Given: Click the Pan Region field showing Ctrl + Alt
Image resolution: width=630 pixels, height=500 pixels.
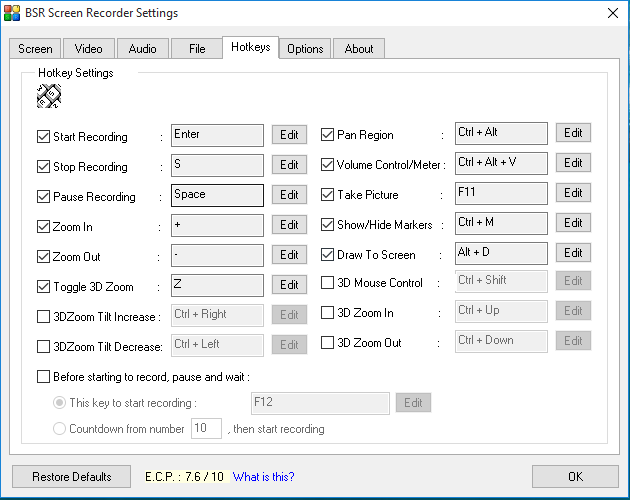Looking at the screenshot, I should click(x=501, y=133).
